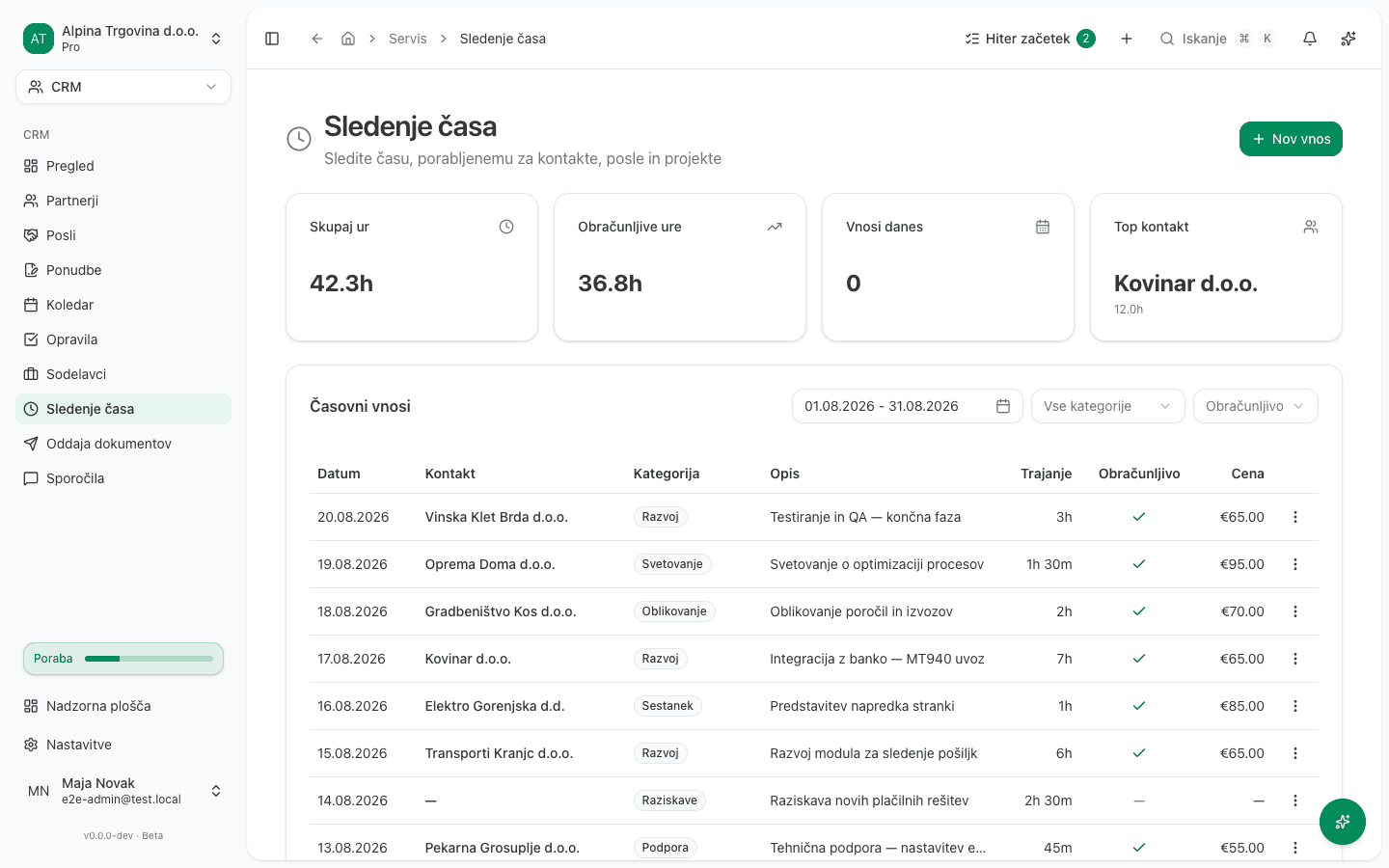Expand Maja Novak user menu
Screen dimensions: 1389x868
tap(123, 791)
